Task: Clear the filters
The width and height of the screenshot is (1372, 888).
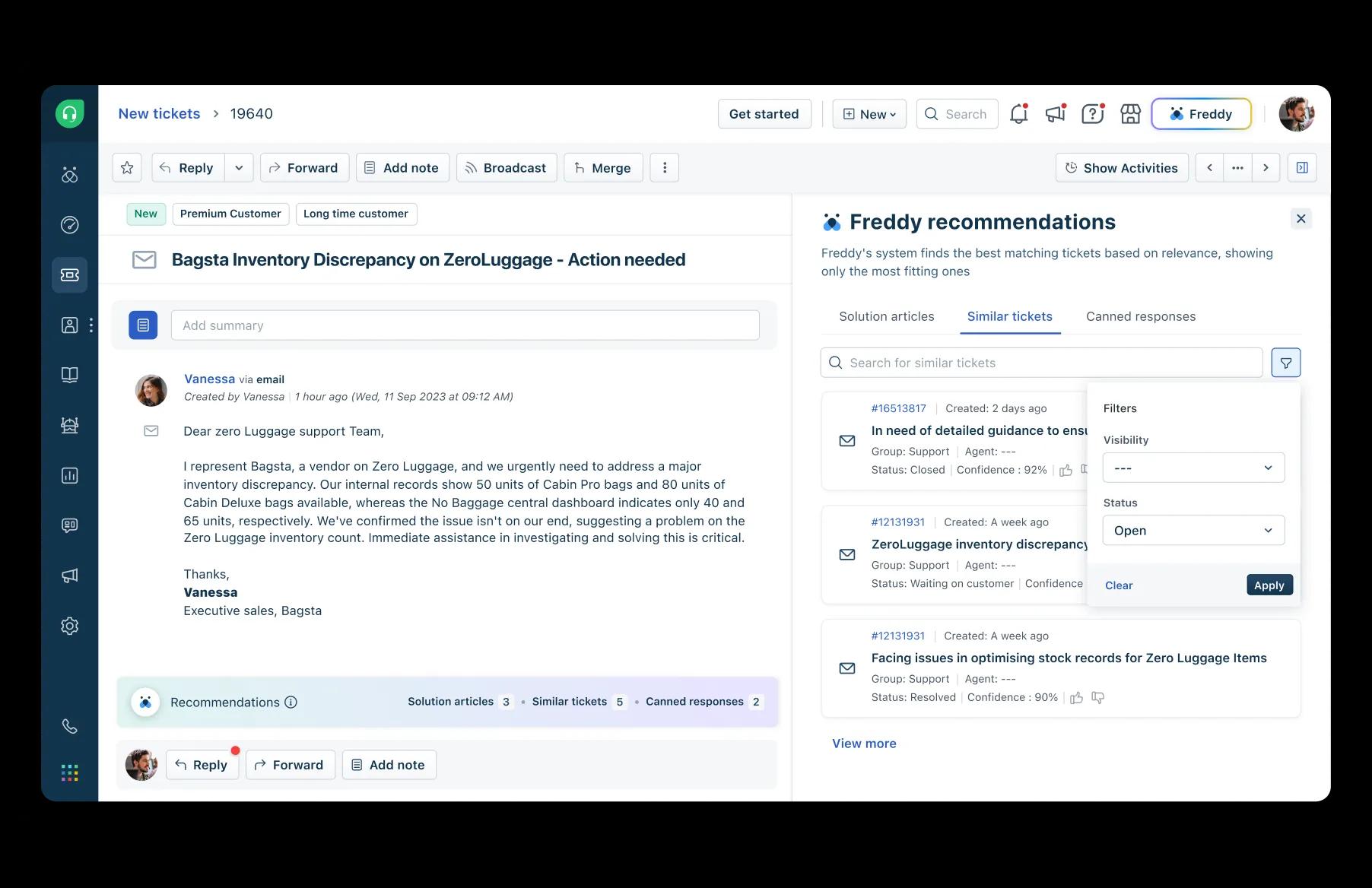Action: [1119, 585]
